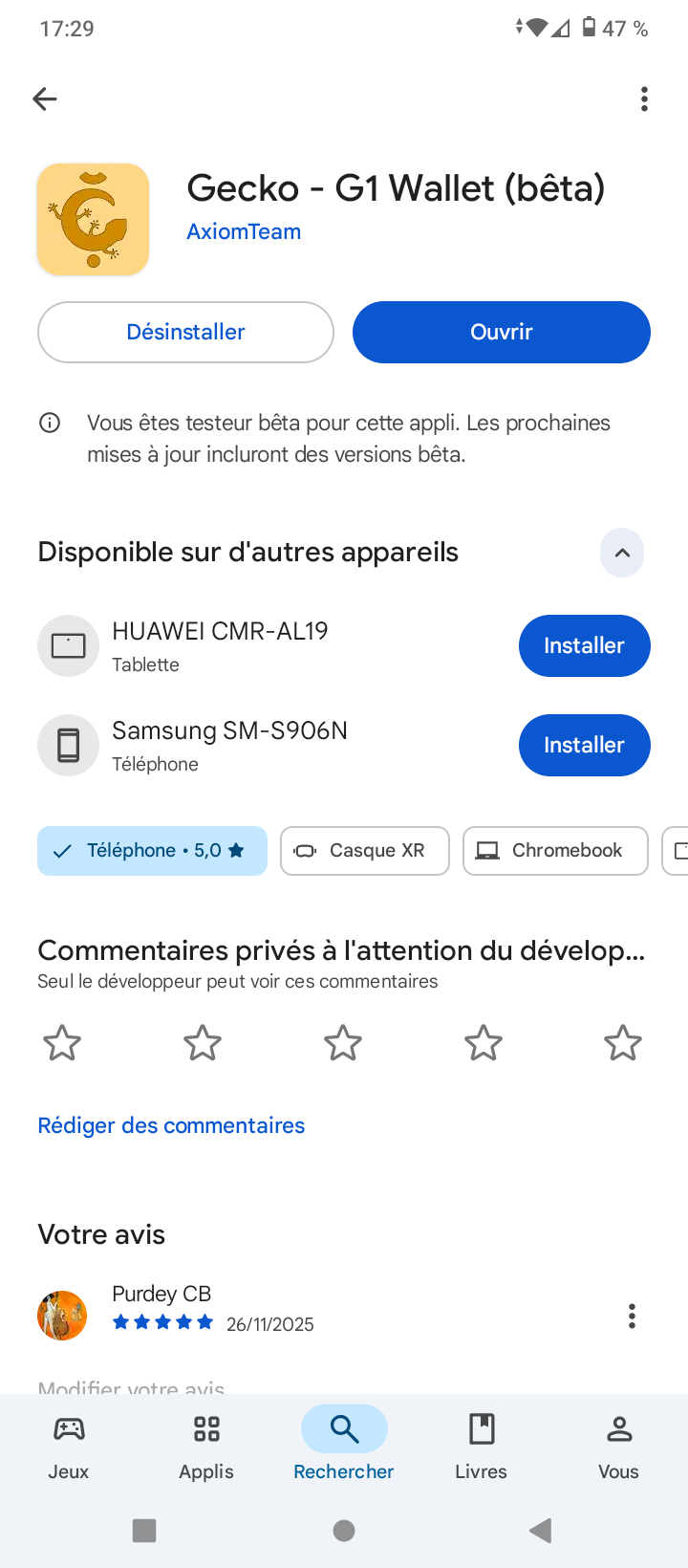
Task: Tap Rédiger des commentaires link
Action: (171, 1125)
